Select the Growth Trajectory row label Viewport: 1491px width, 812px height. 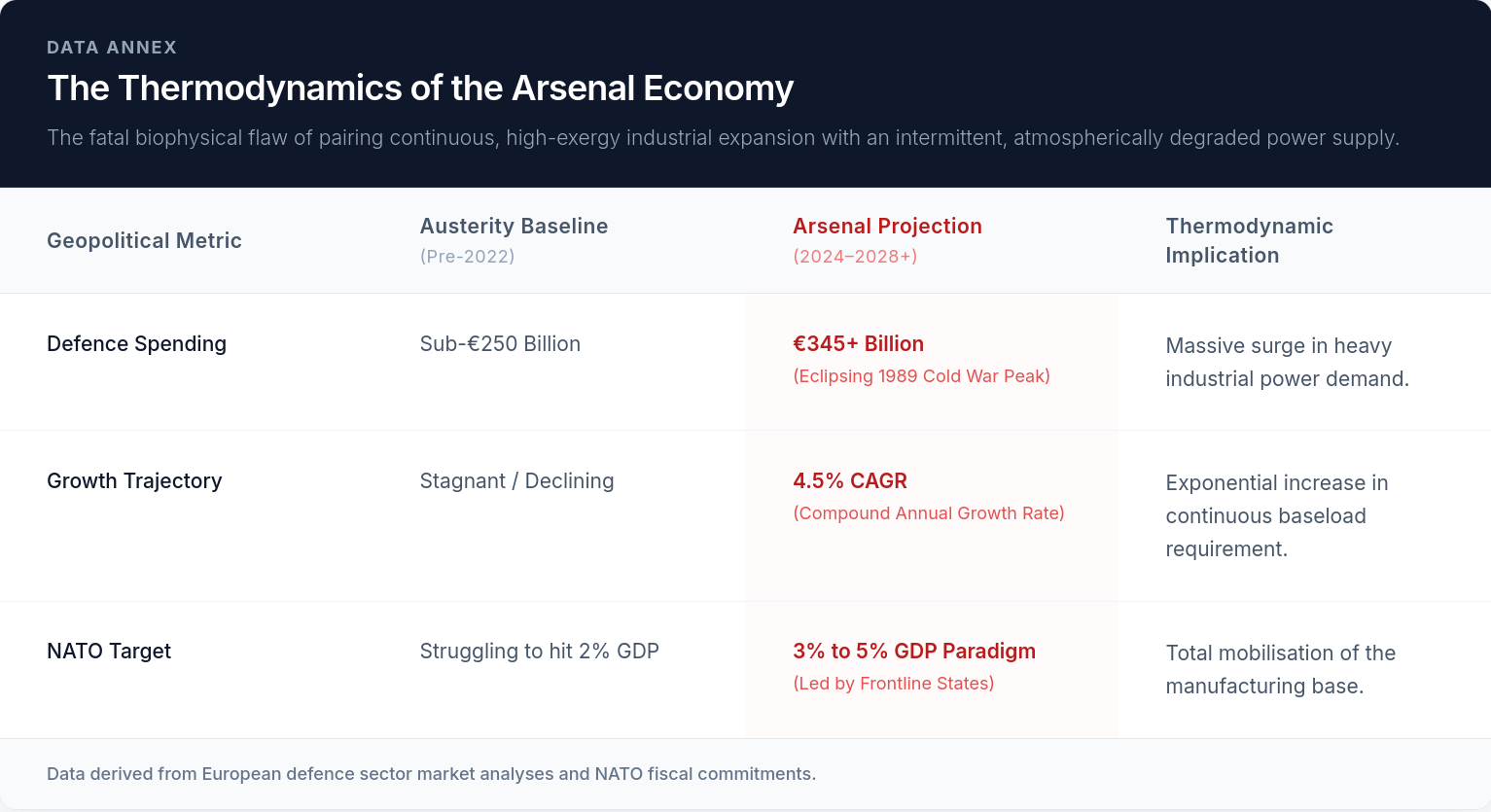tap(134, 481)
